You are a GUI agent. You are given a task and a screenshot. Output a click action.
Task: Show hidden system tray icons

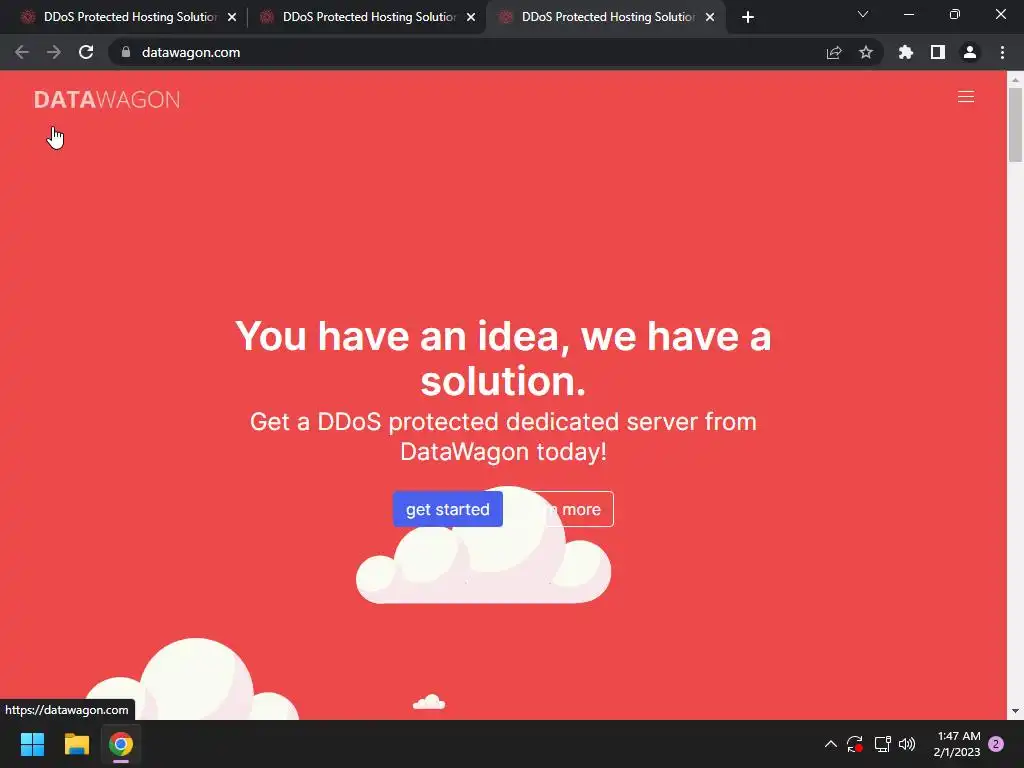[831, 744]
